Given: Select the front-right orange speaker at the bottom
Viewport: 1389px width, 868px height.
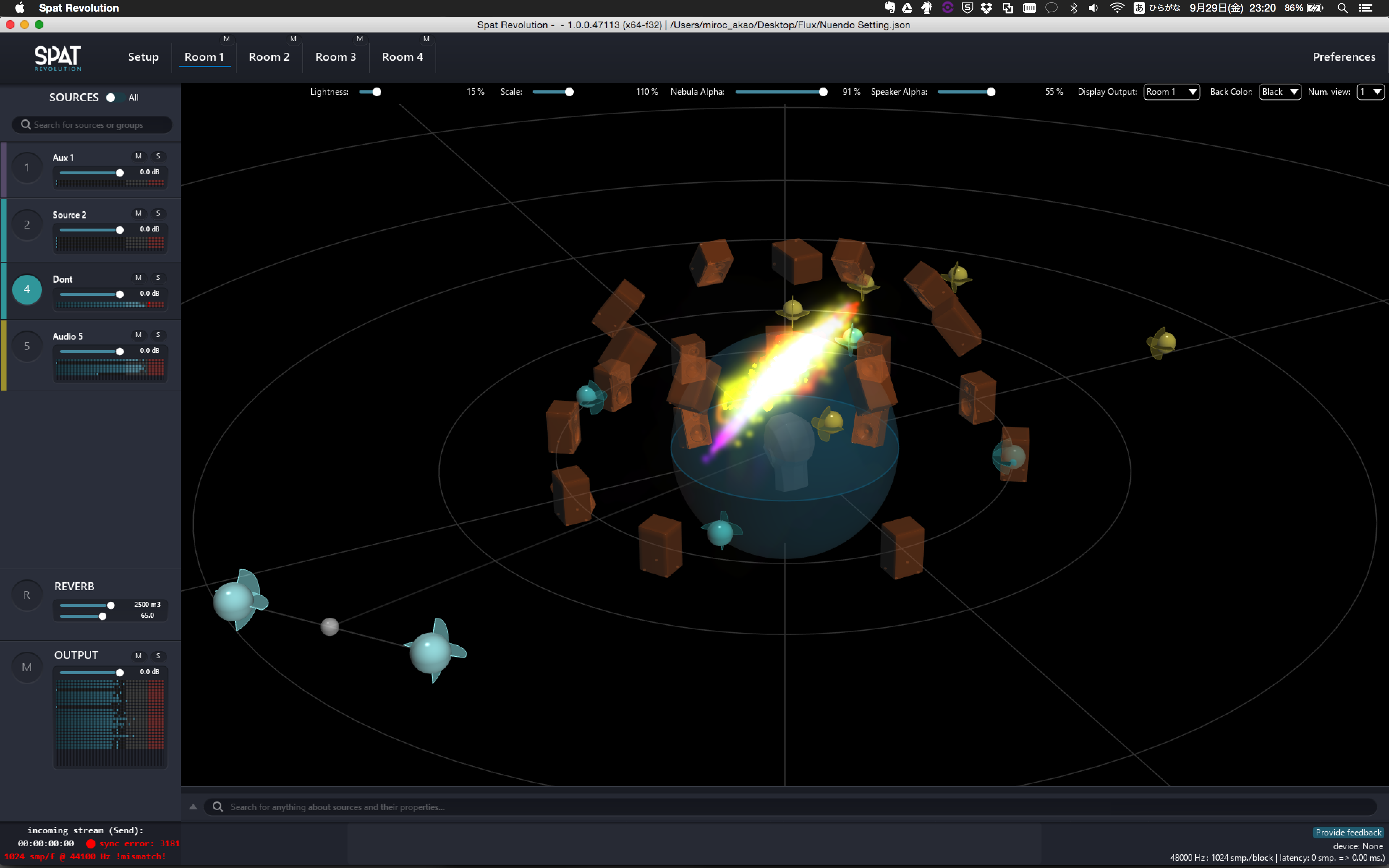Looking at the screenshot, I should tap(902, 547).
